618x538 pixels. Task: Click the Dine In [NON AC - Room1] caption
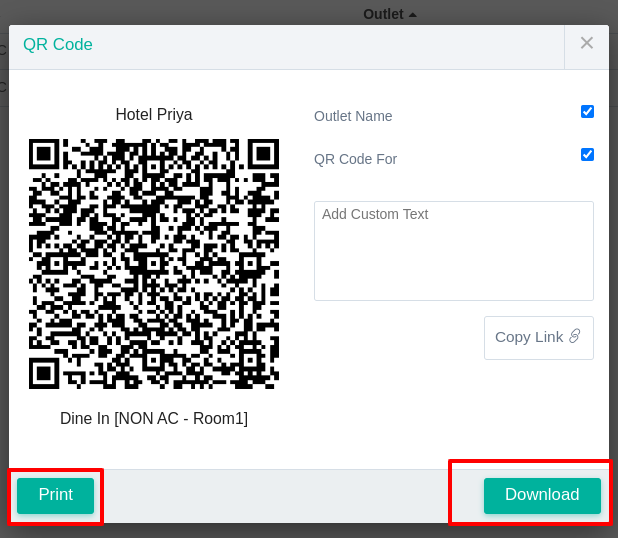point(154,419)
